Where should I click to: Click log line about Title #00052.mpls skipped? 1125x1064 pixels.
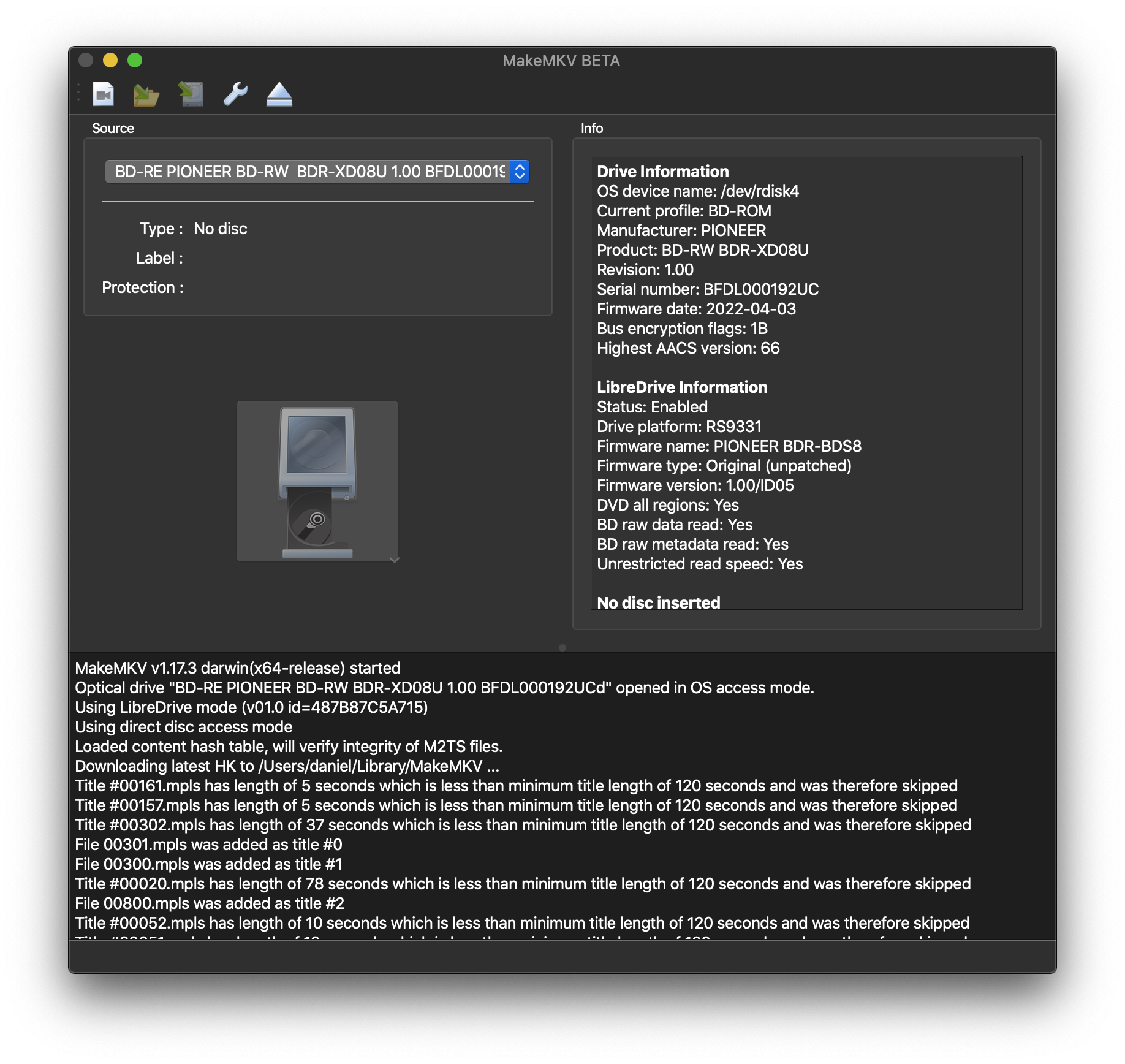[522, 923]
